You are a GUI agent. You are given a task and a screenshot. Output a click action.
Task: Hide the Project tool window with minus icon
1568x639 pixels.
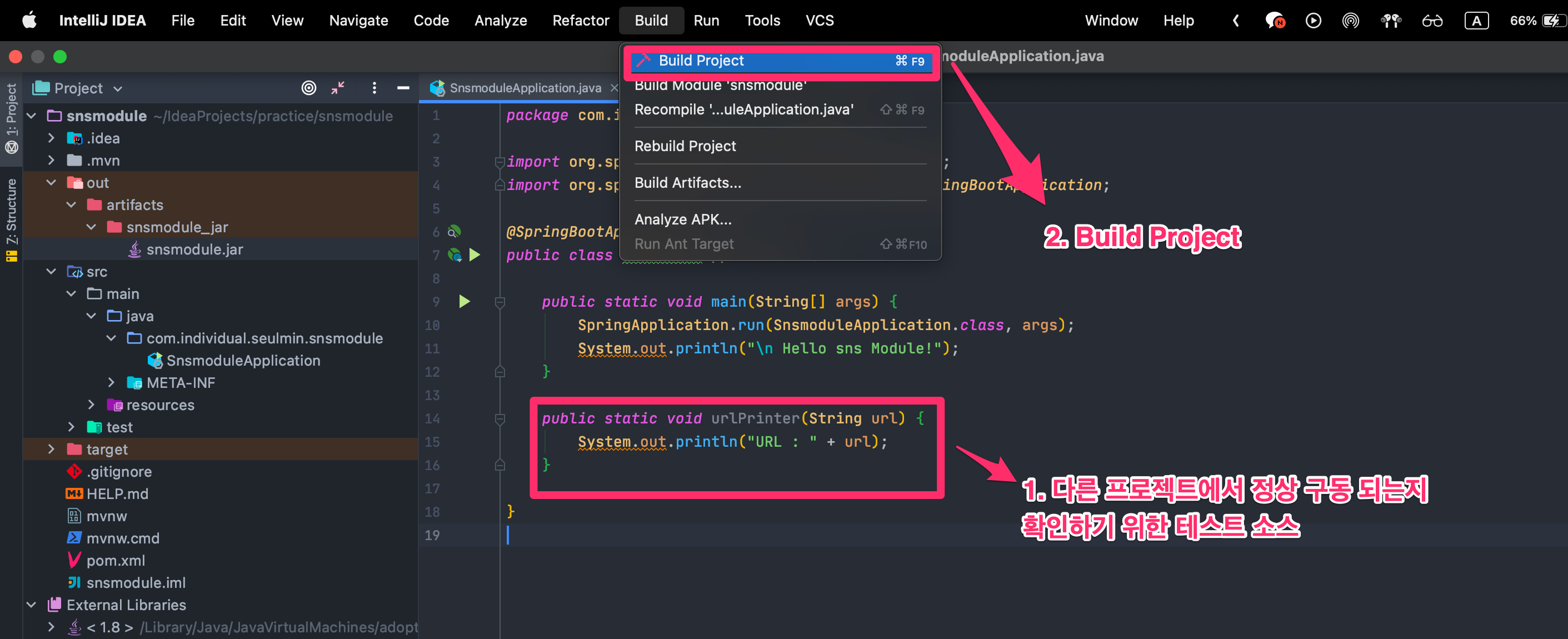(403, 88)
